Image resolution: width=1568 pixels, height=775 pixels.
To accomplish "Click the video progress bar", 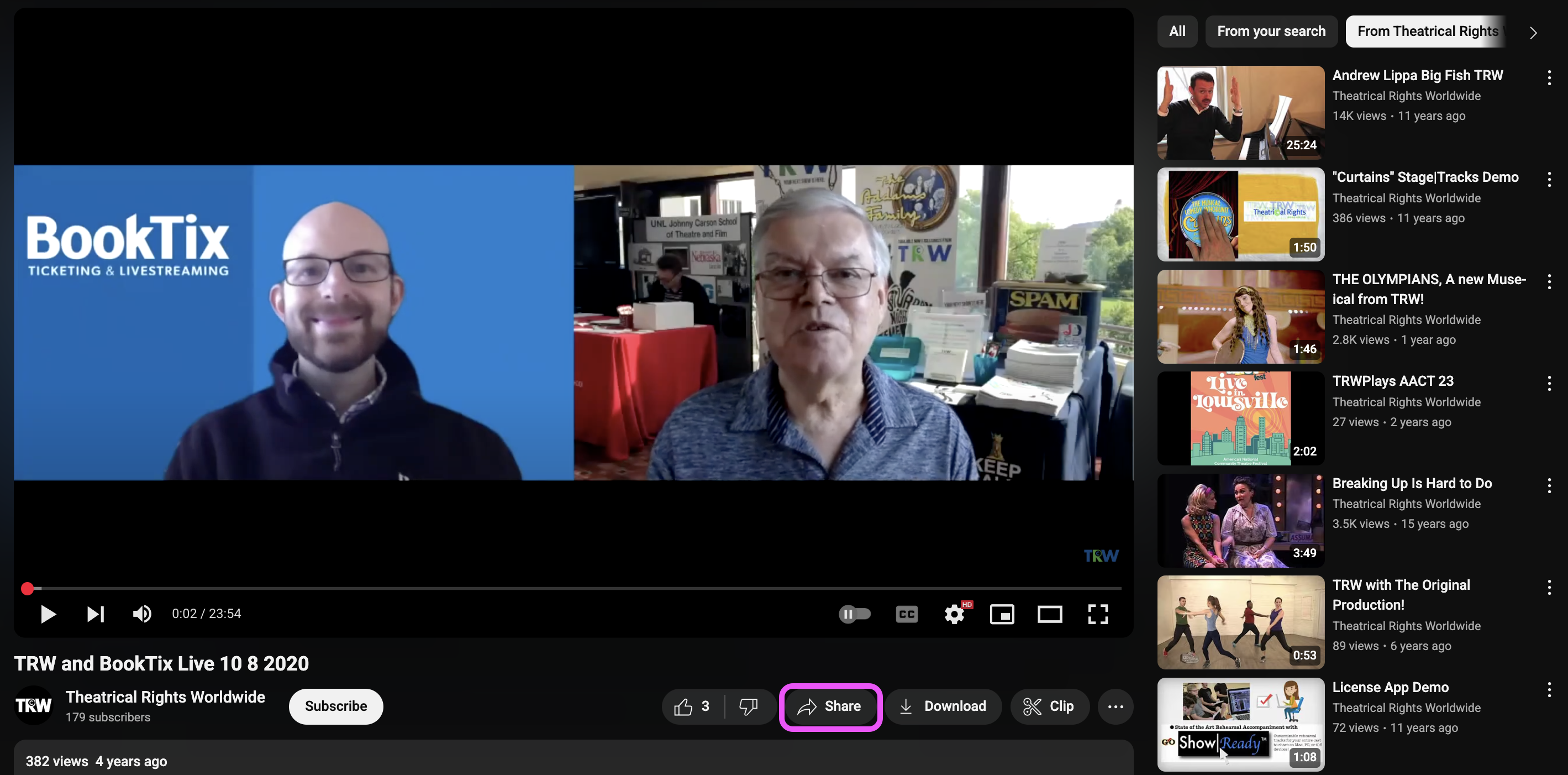I will coord(574,588).
